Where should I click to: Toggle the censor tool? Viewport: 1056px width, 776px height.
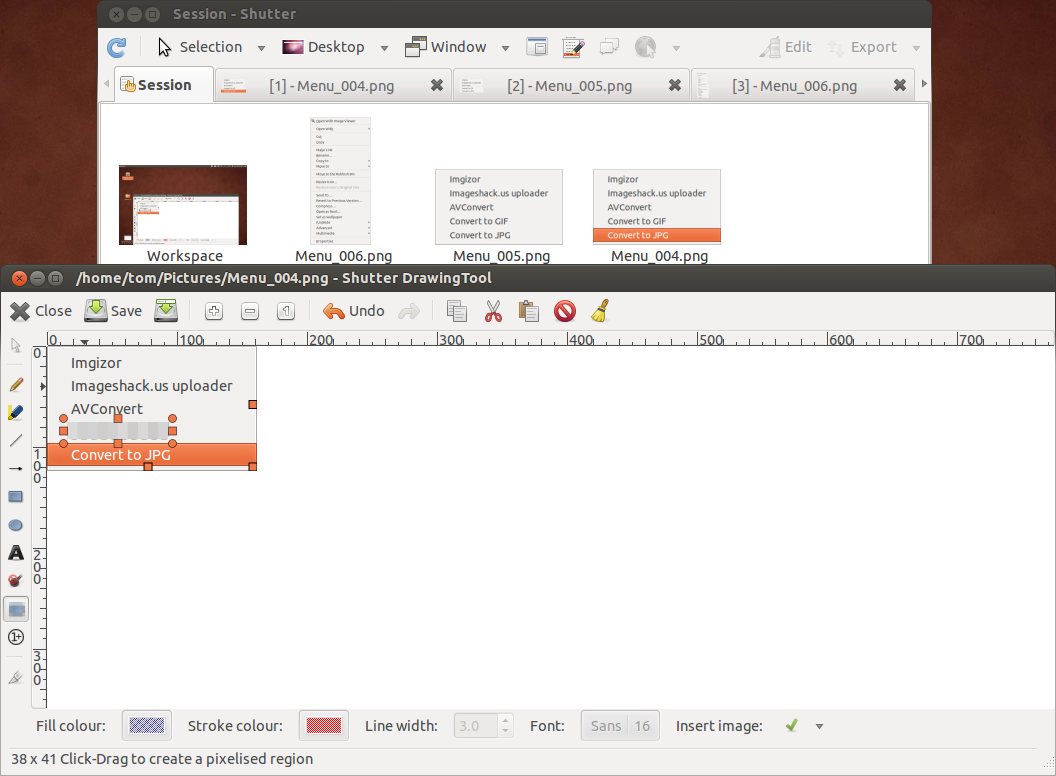[x=16, y=581]
